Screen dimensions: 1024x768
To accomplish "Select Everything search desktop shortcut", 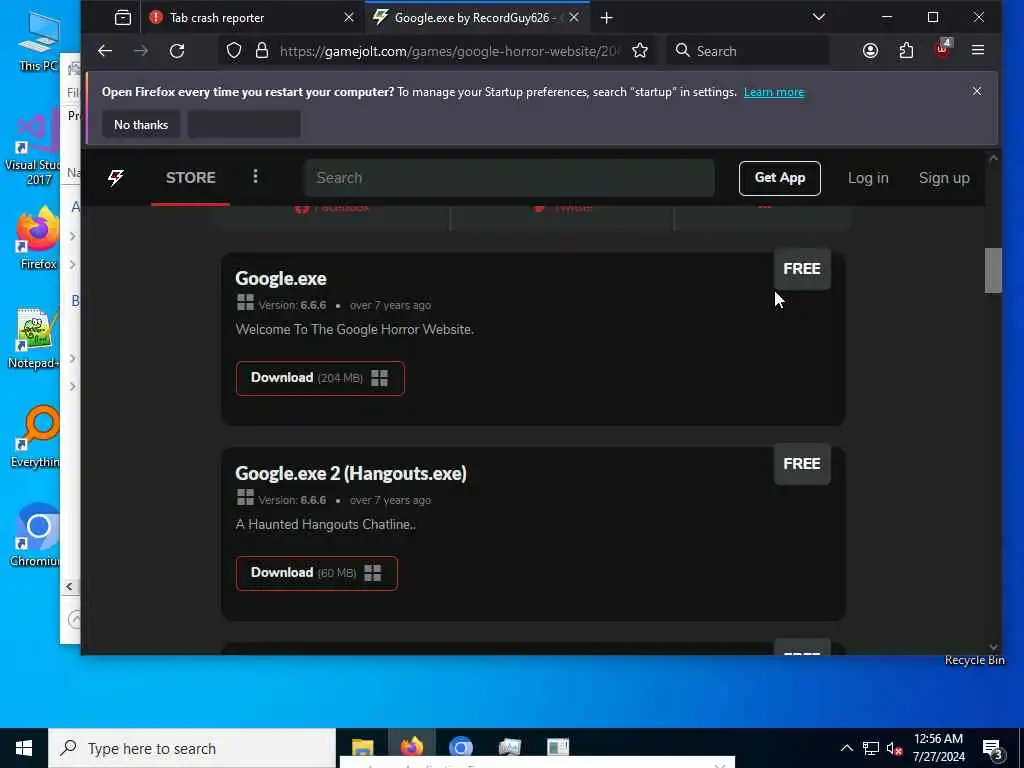I will tap(35, 438).
